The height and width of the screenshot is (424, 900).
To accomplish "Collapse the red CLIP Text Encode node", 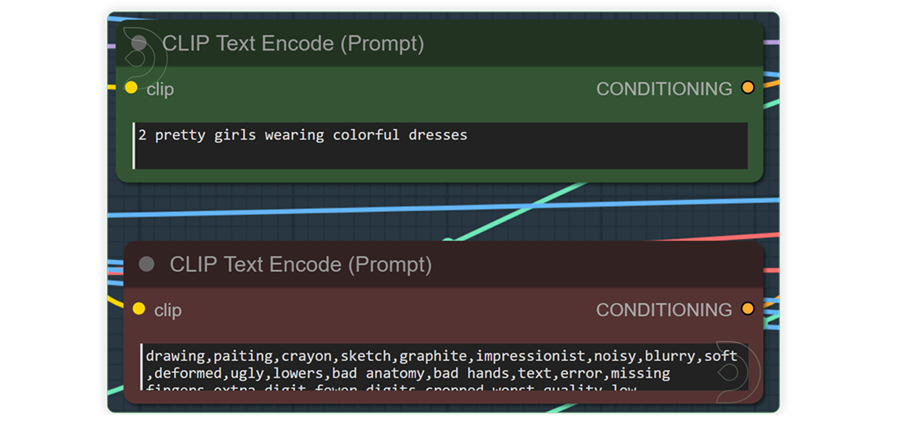I will click(x=146, y=264).
